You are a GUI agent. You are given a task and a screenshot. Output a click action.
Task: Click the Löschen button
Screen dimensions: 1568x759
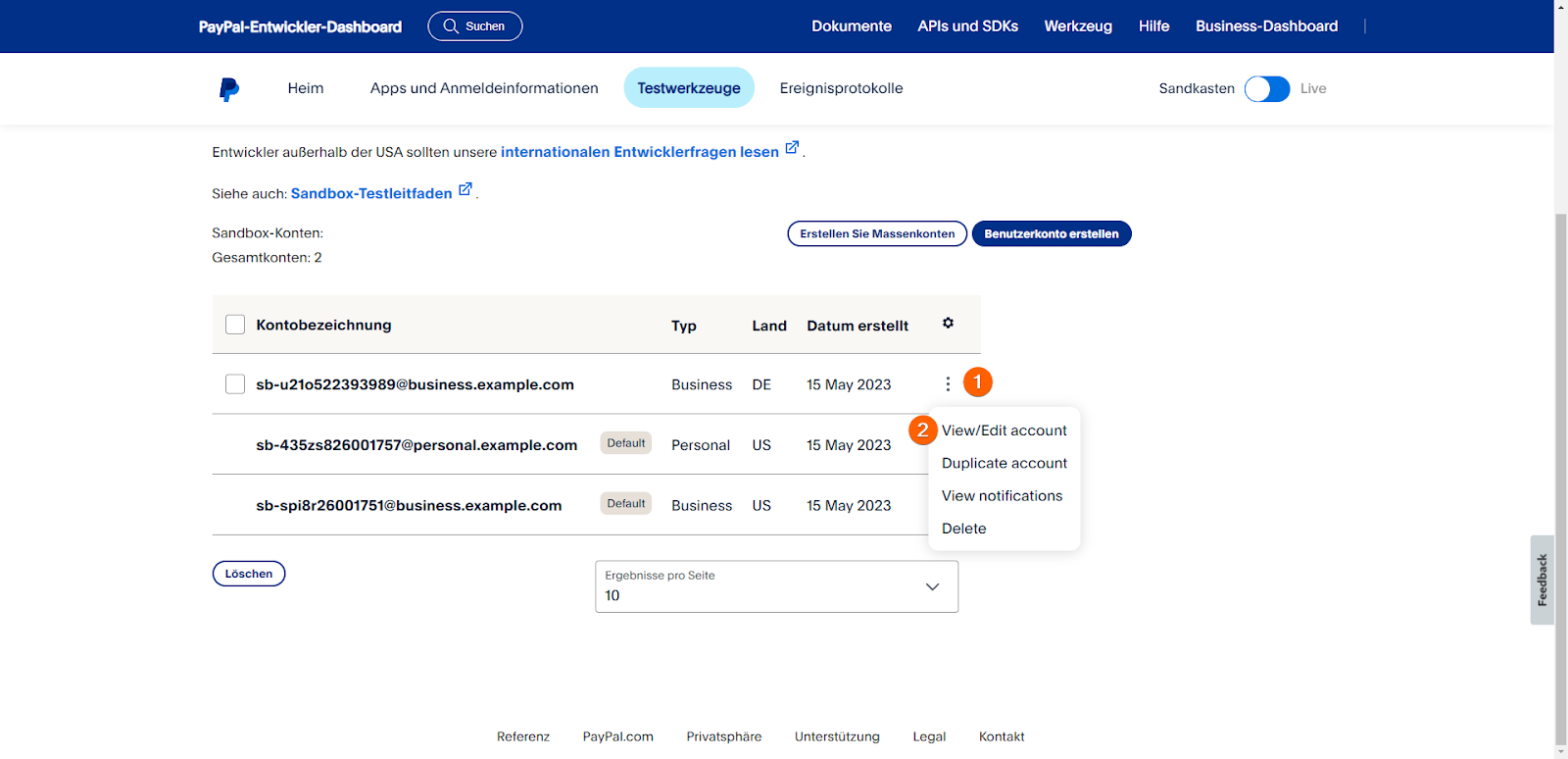pos(249,574)
